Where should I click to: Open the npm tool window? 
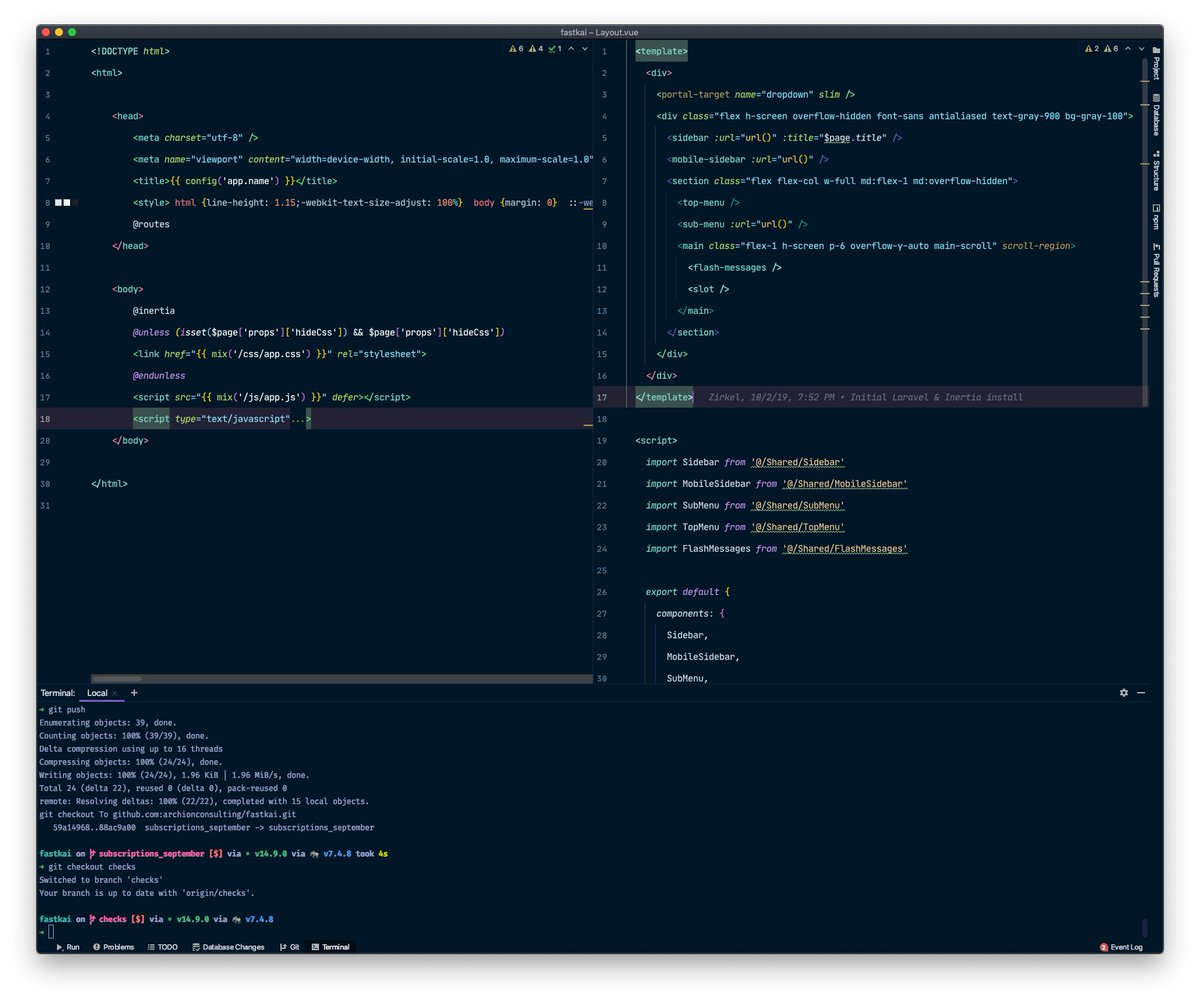(x=1156, y=217)
